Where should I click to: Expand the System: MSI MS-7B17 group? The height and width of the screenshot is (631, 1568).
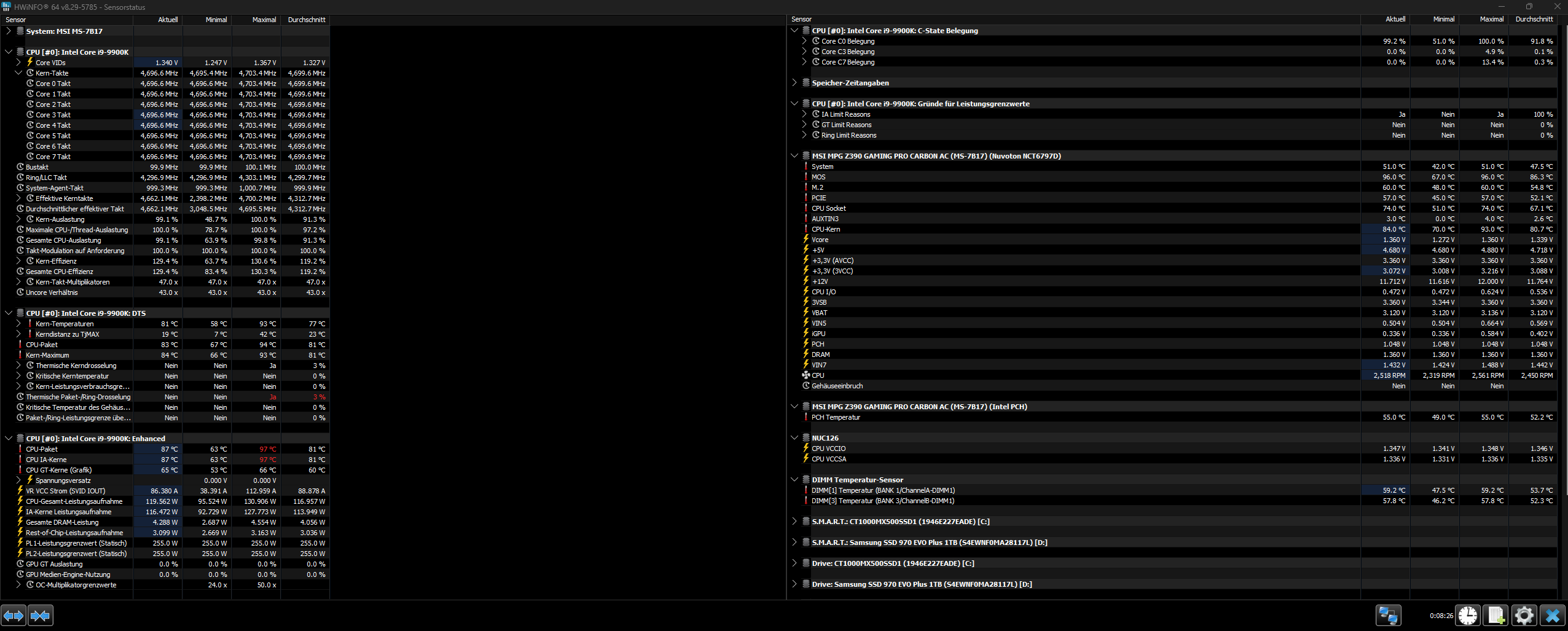point(9,31)
